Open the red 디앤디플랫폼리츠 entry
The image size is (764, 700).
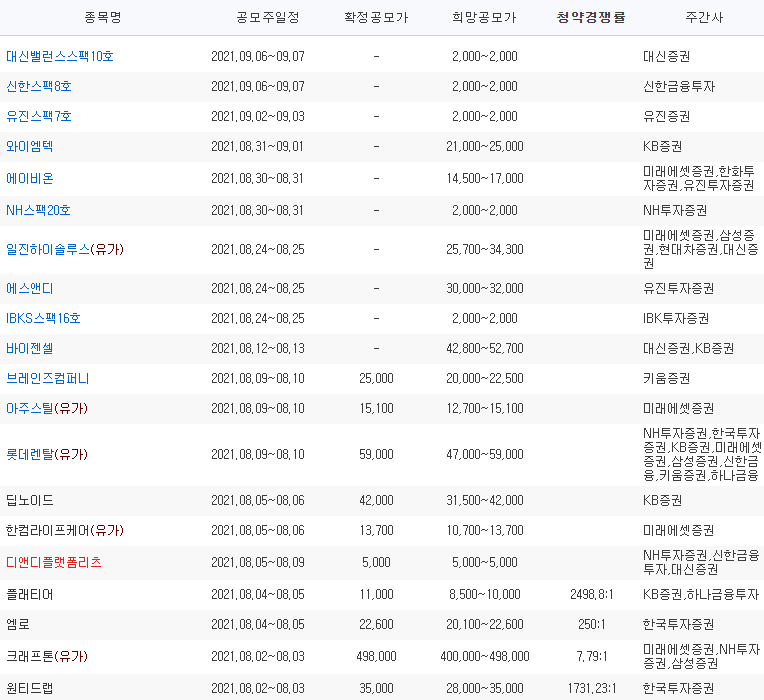click(x=54, y=563)
